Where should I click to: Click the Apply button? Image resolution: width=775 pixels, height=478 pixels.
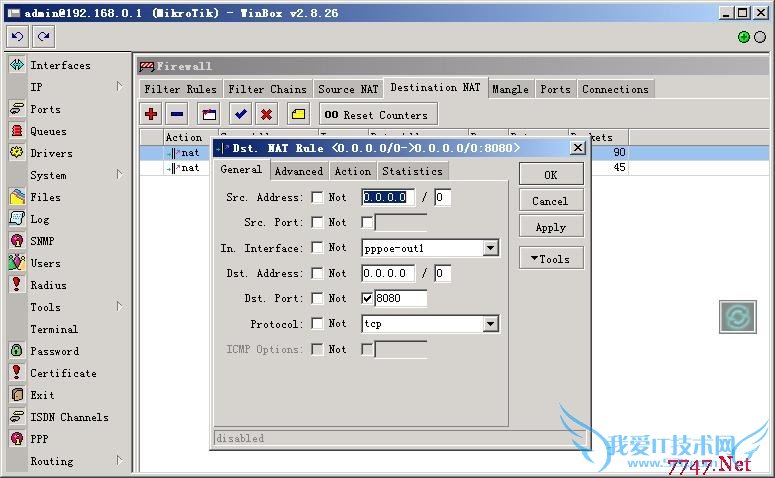tap(551, 228)
